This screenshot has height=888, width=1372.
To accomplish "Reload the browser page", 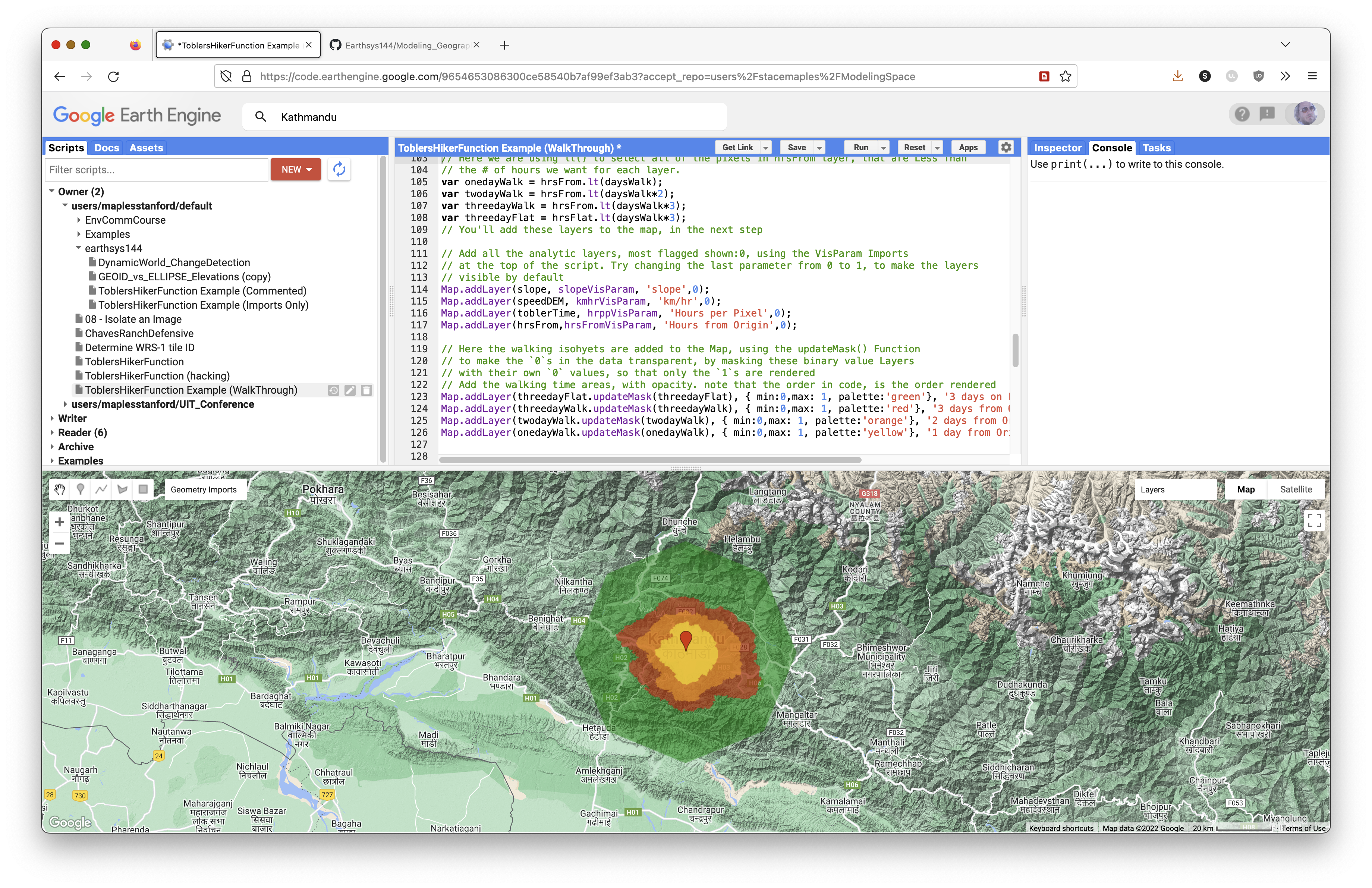I will click(114, 76).
